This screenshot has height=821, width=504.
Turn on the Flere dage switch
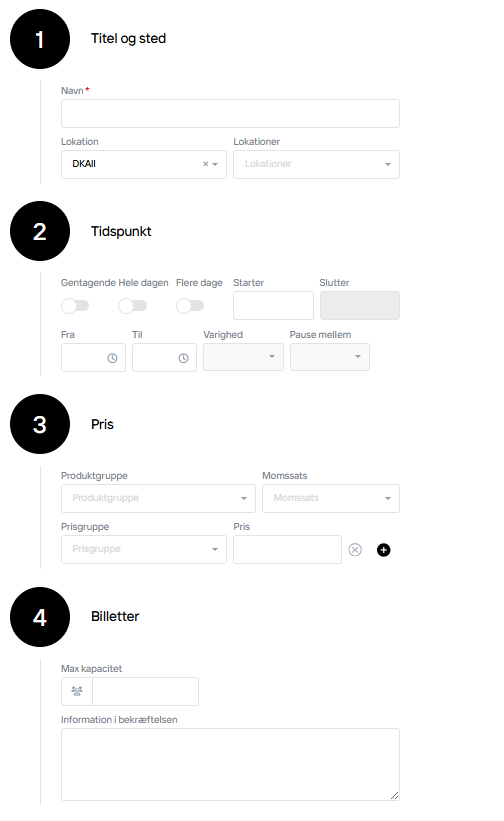(x=190, y=306)
